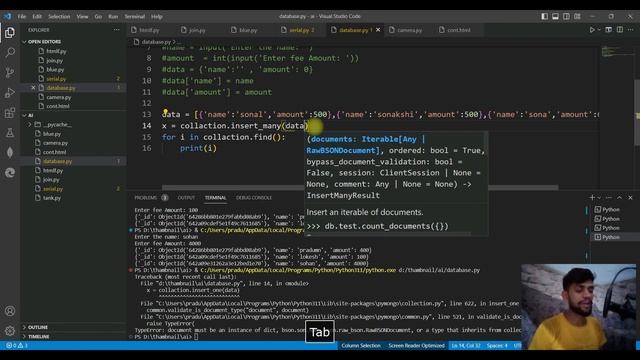
Task: Toggle Screen Reader Optimized status item
Action: [416, 346]
